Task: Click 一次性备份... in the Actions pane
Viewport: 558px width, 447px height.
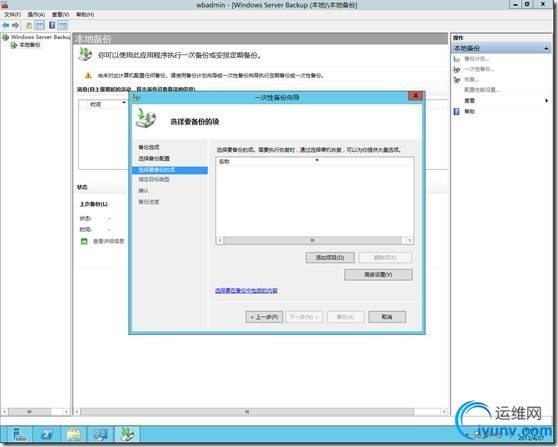Action: [x=479, y=69]
